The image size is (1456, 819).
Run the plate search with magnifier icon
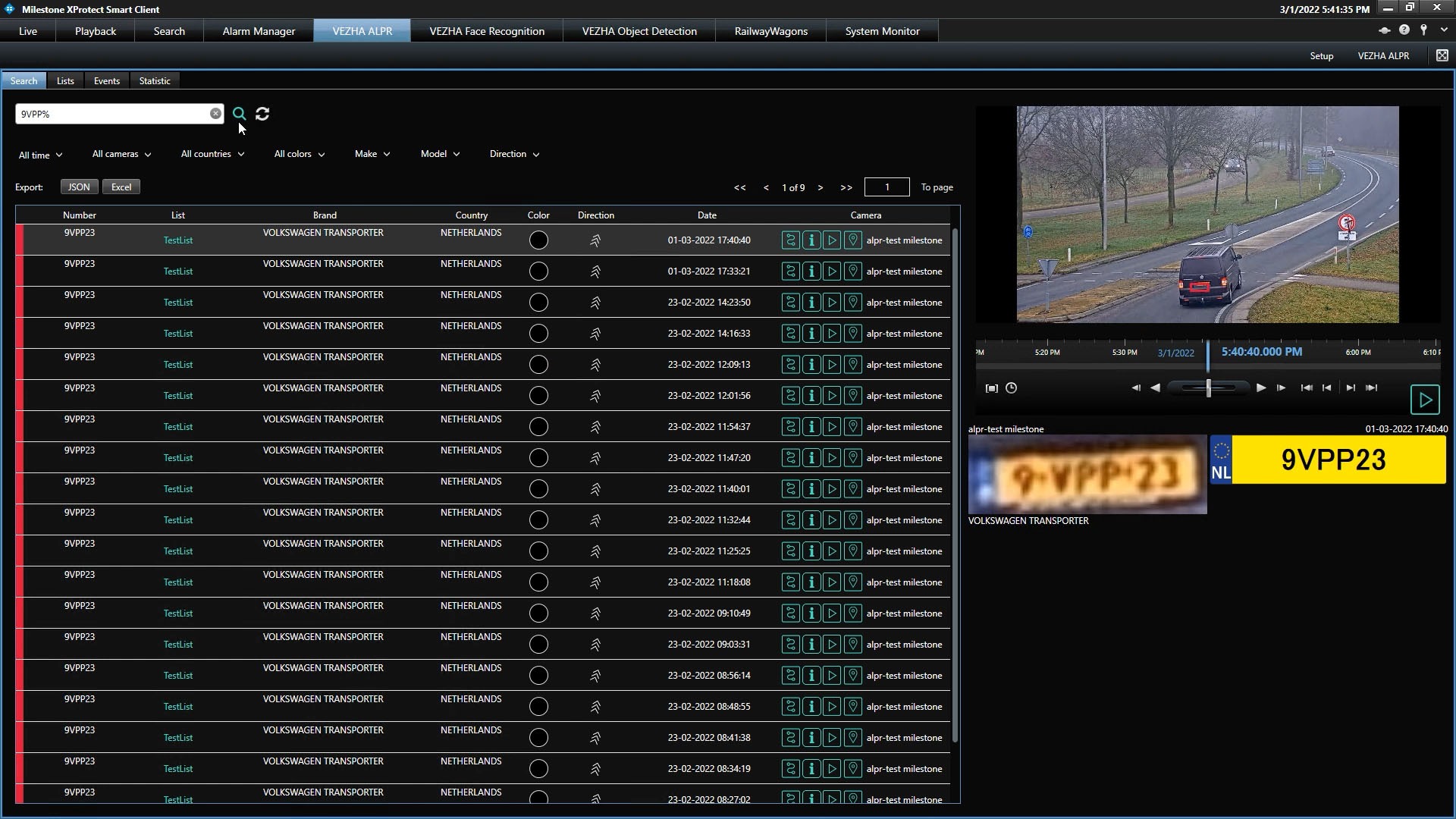239,114
